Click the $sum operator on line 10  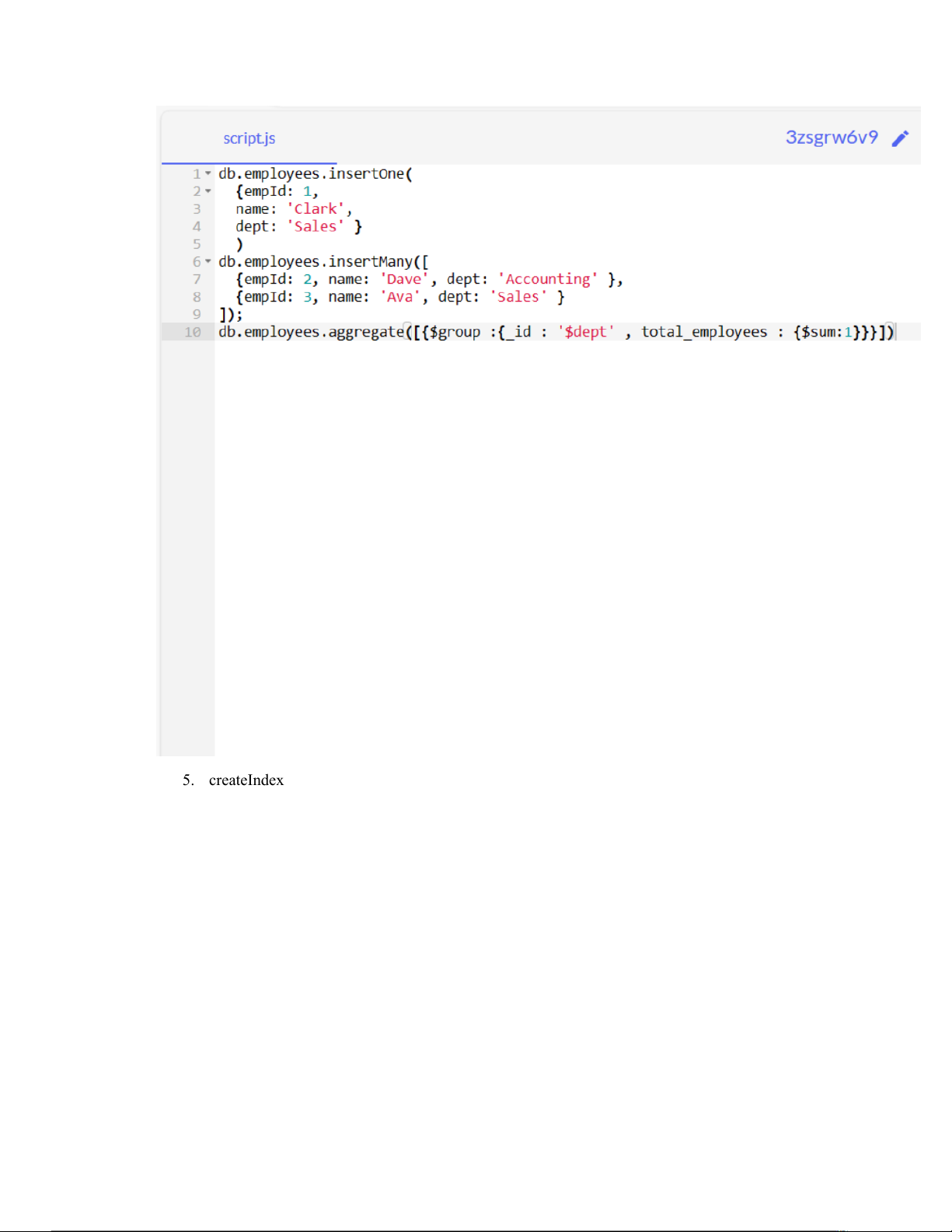click(x=821, y=332)
